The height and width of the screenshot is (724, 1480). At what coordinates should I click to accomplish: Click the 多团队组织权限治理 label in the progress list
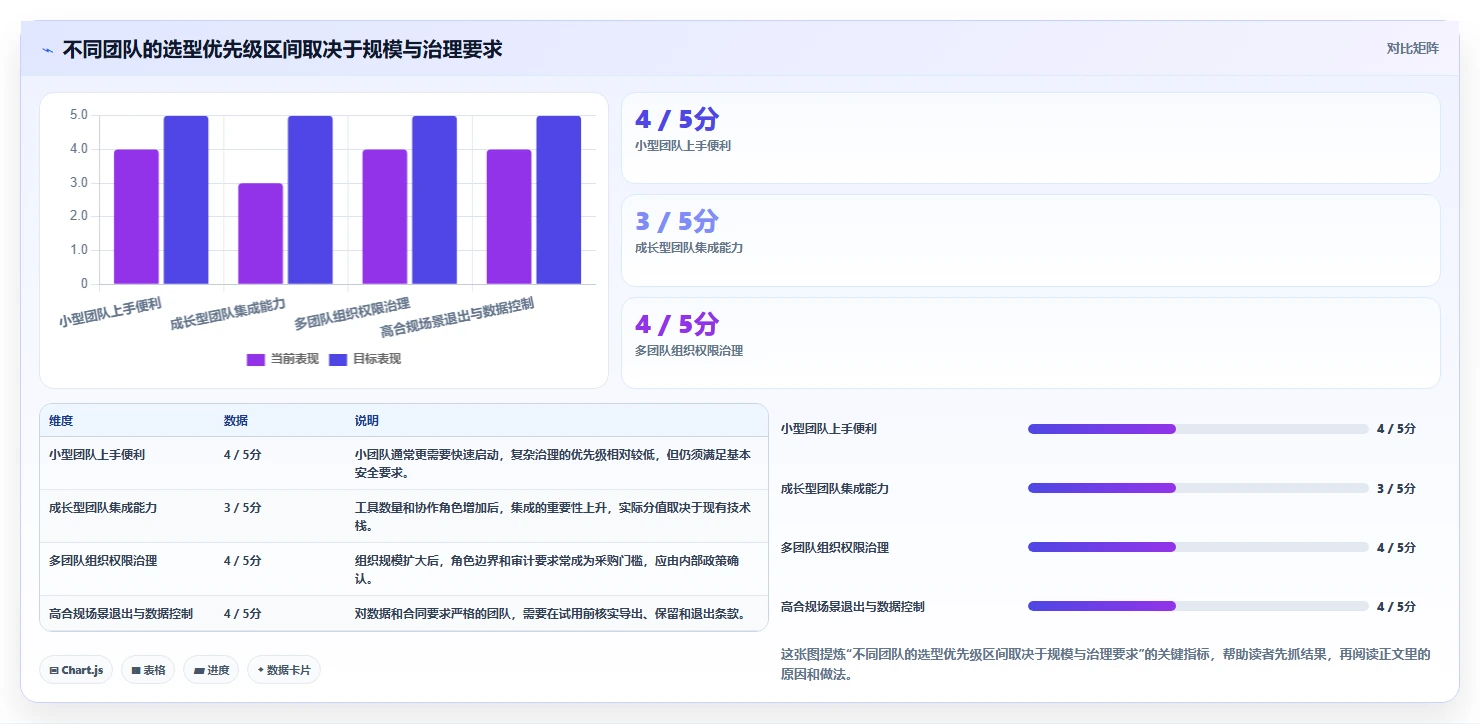pos(835,547)
